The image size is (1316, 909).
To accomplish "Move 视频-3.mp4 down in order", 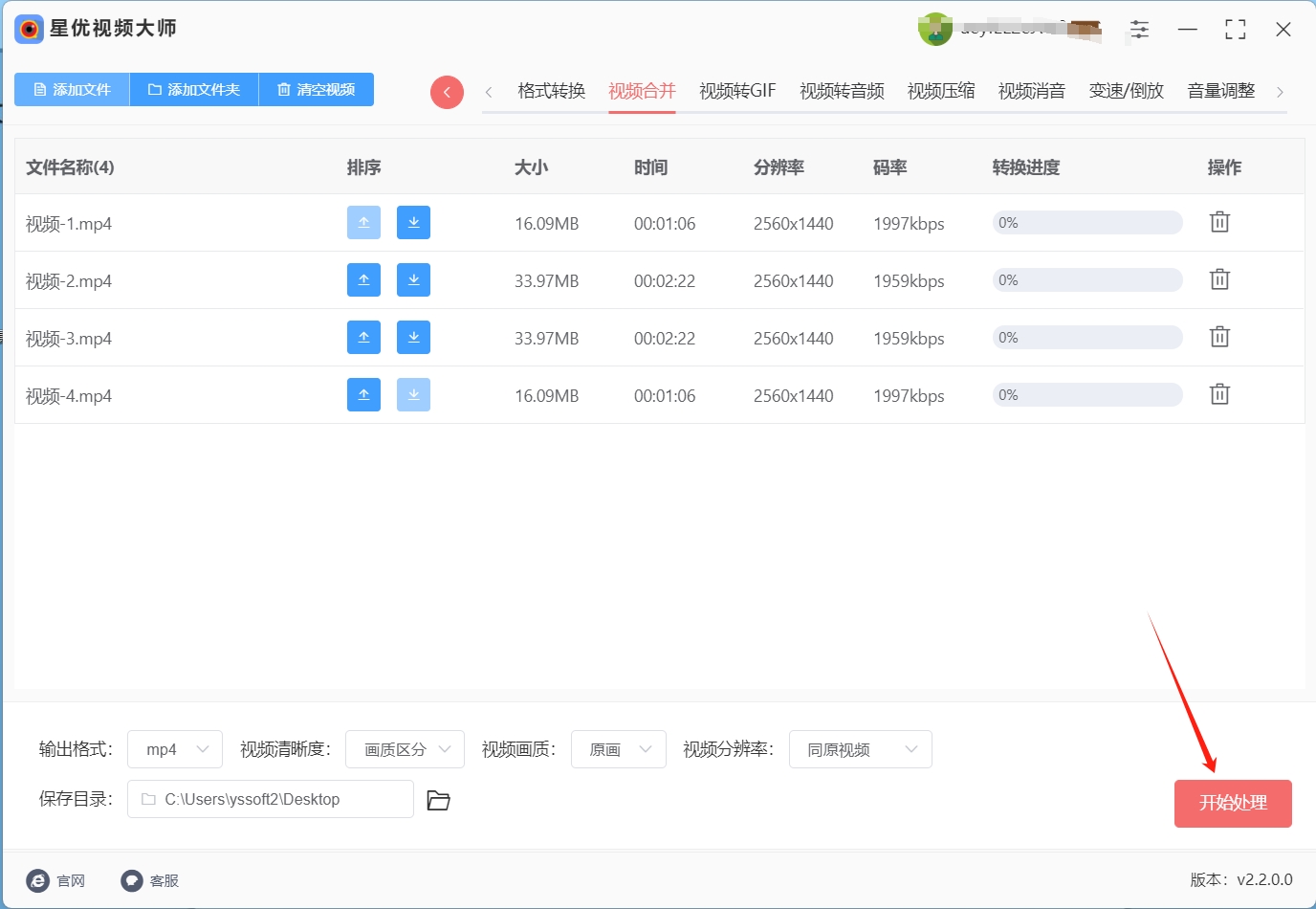I will point(413,338).
